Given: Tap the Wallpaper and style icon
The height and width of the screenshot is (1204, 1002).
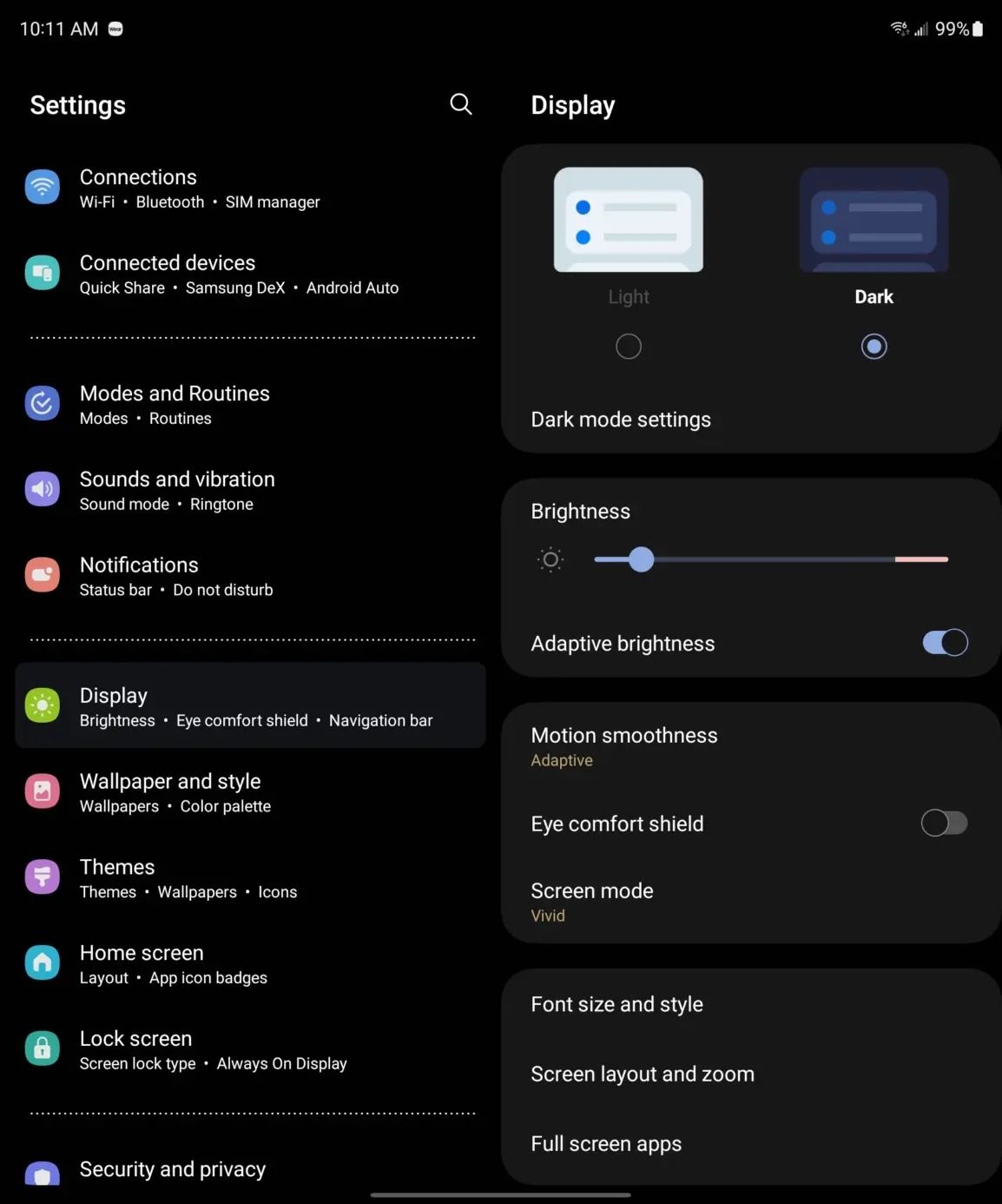Looking at the screenshot, I should click(43, 791).
